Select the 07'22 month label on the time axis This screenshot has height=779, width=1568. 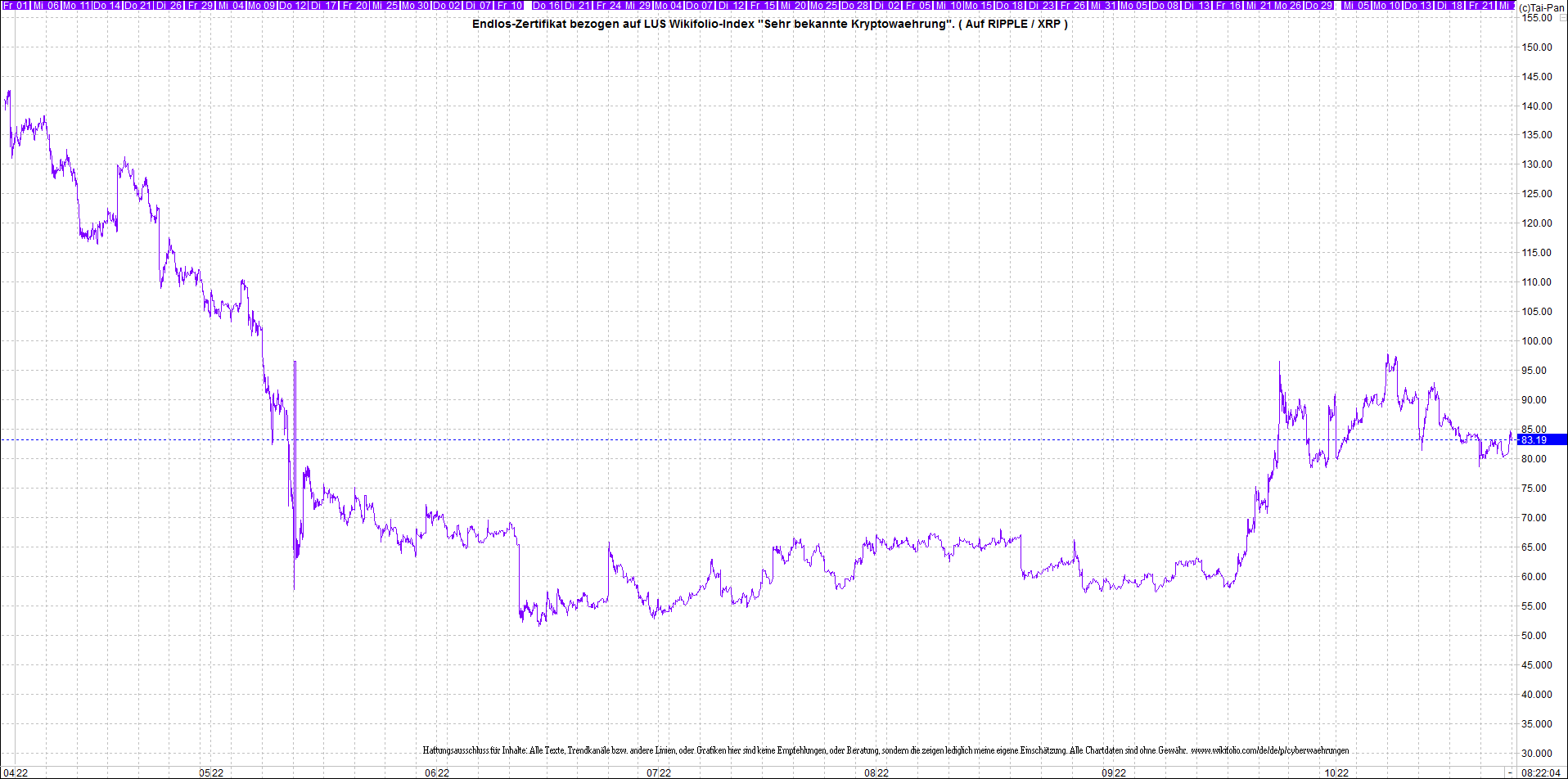pos(659,772)
